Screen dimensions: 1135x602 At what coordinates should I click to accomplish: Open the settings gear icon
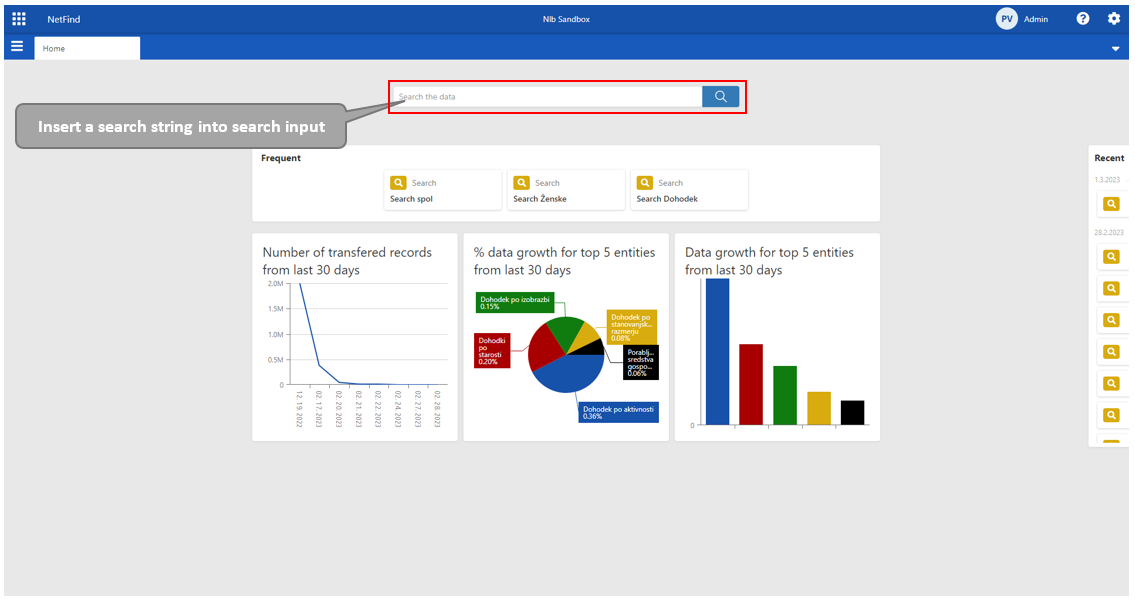(x=1114, y=19)
